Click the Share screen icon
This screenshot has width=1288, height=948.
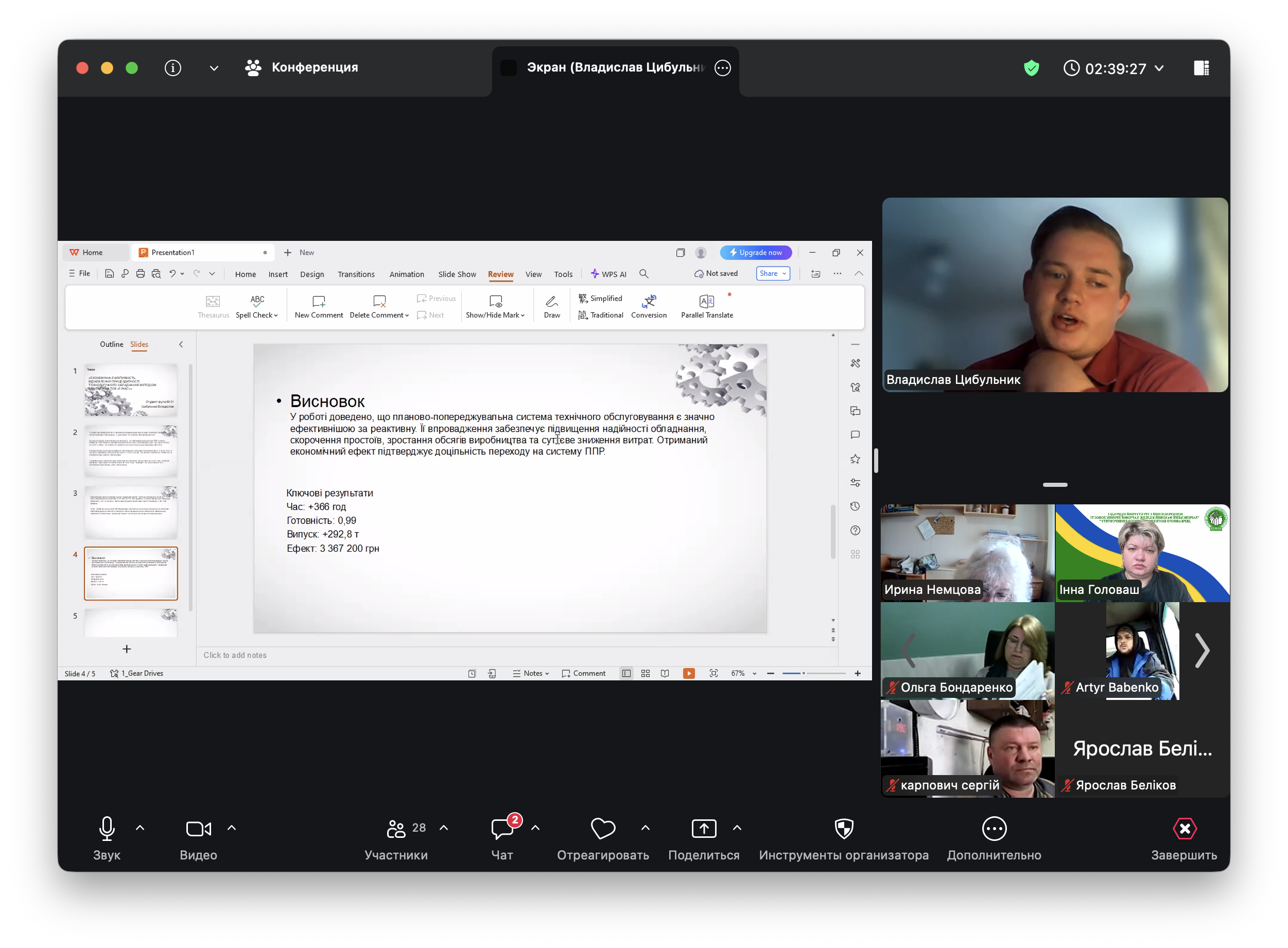pyautogui.click(x=704, y=829)
